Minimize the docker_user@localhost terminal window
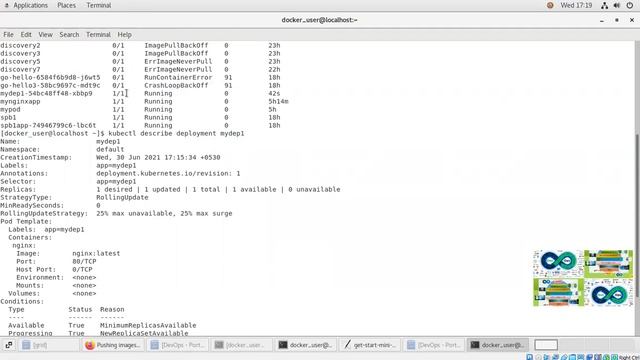This screenshot has width=640, height=360. (x=602, y=20)
